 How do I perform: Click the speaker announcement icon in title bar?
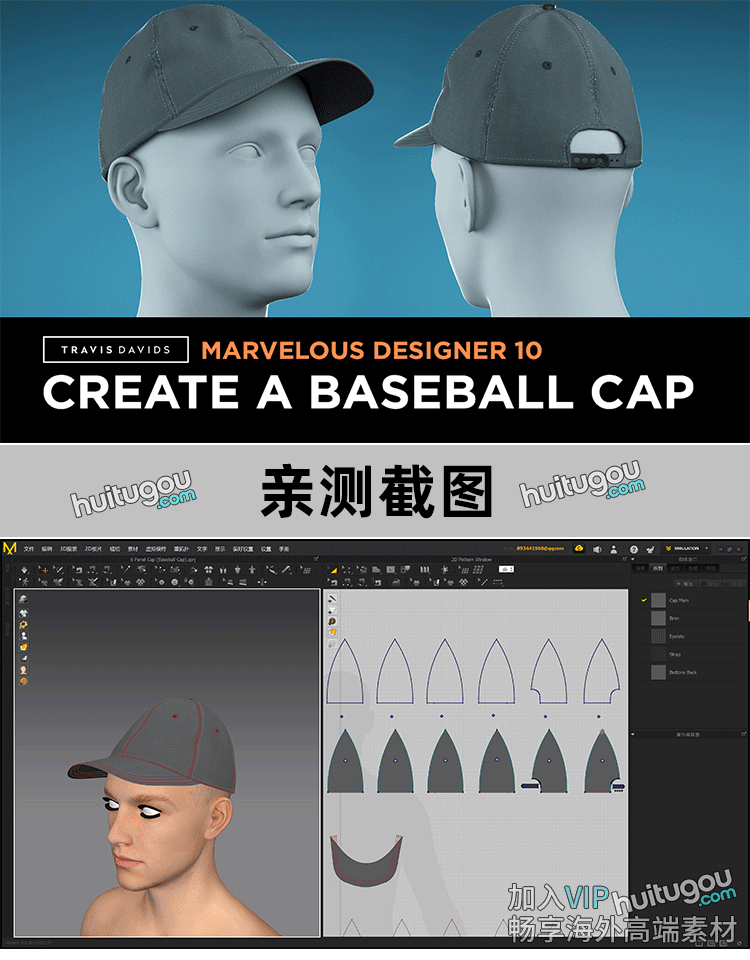[x=597, y=549]
